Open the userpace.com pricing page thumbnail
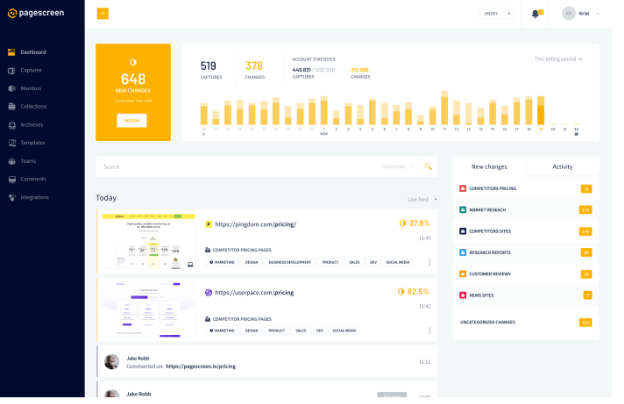The image size is (624, 404). (148, 310)
